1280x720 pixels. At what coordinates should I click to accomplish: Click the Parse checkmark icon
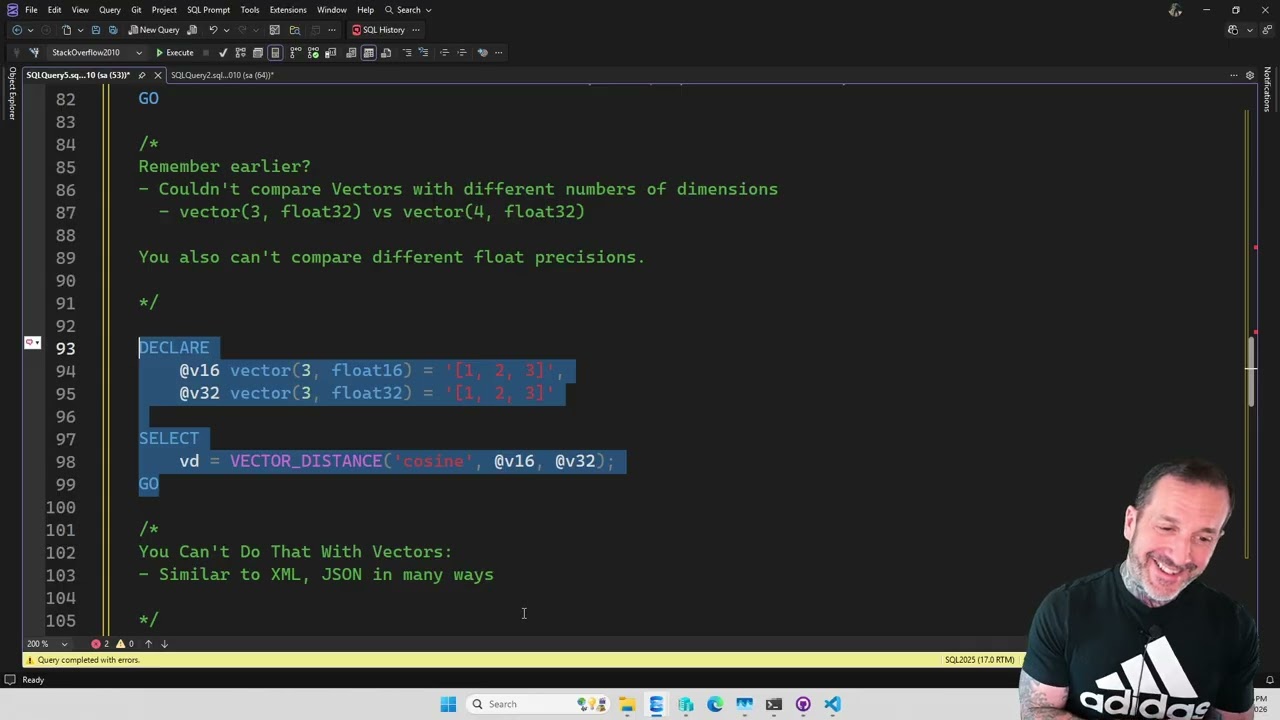(223, 52)
